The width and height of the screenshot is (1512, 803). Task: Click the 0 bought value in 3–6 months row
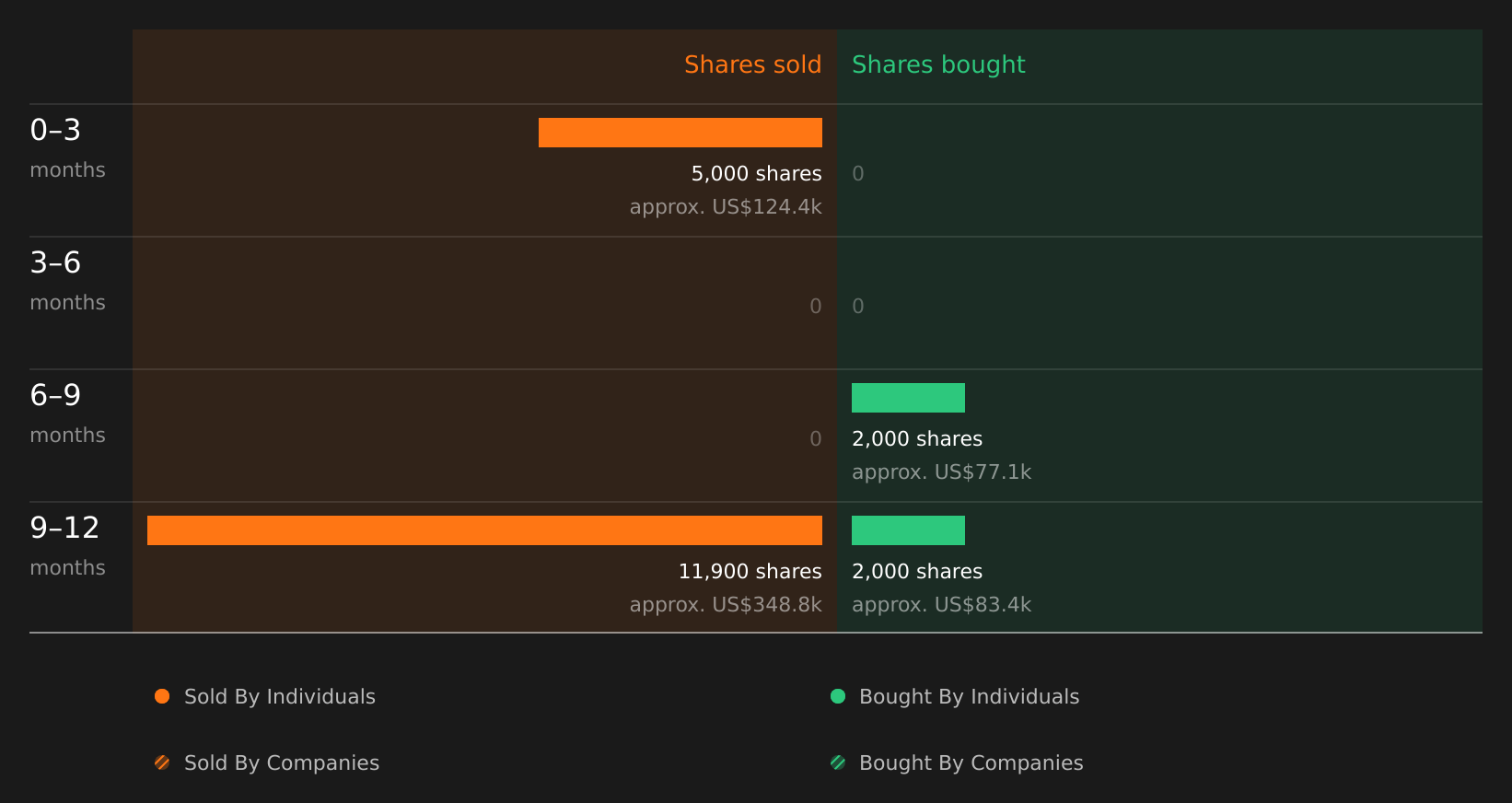[858, 307]
